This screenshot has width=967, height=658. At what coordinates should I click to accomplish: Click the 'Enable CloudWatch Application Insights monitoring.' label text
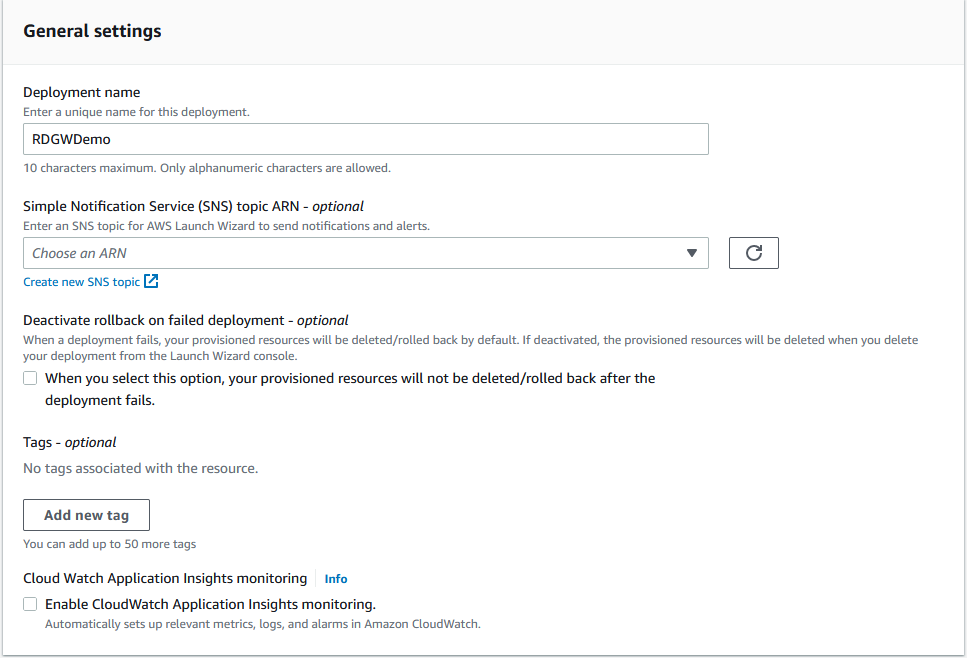tap(210, 604)
